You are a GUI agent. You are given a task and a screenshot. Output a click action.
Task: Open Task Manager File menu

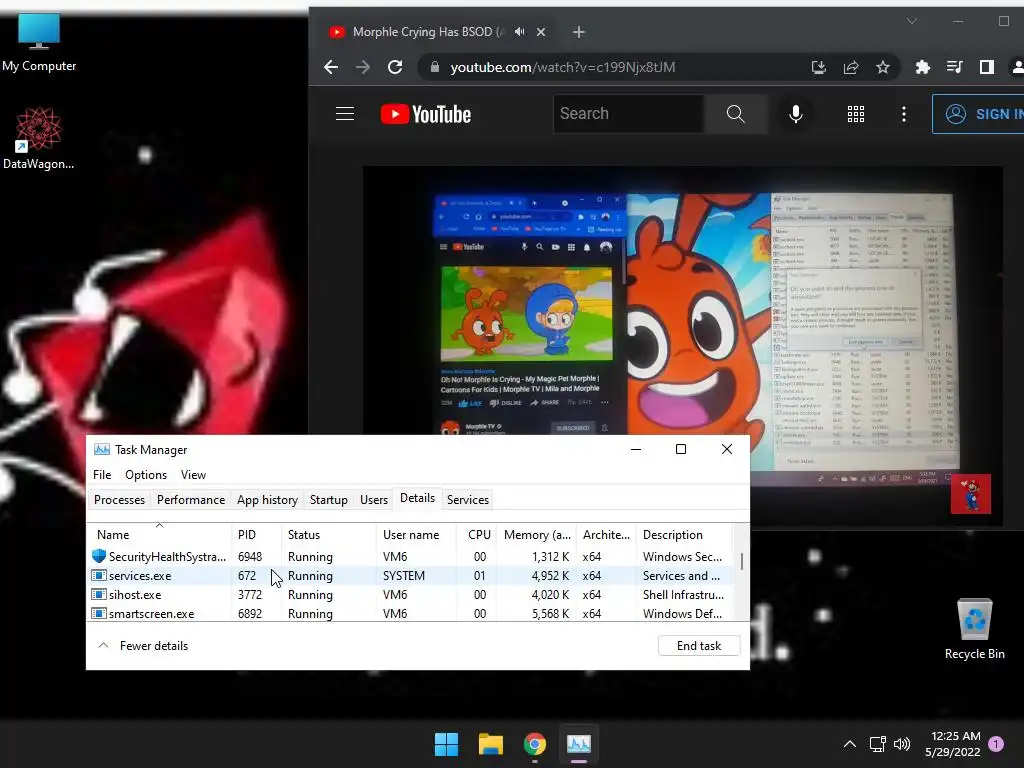tap(102, 475)
